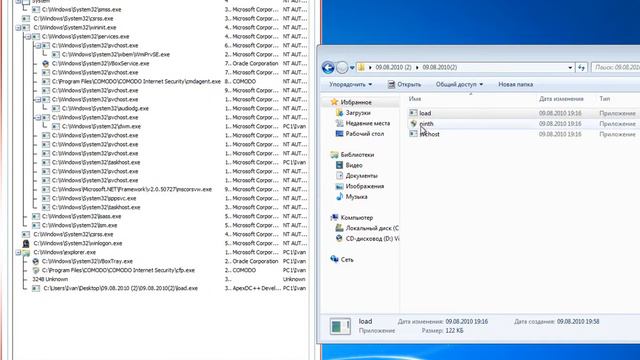Viewport: 640px width, 360px height.
Task: Click the folder icon in Explorer address bar
Action: 362,67
